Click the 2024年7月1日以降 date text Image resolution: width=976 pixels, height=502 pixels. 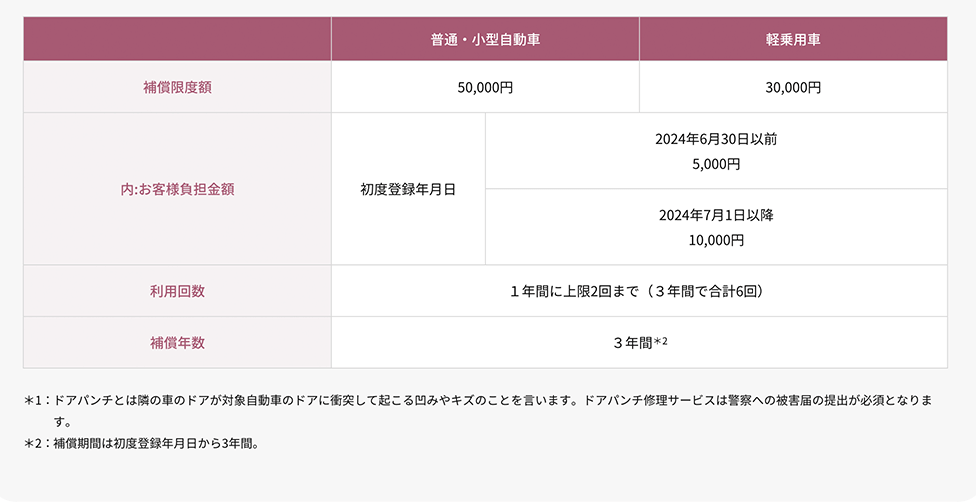(x=716, y=215)
